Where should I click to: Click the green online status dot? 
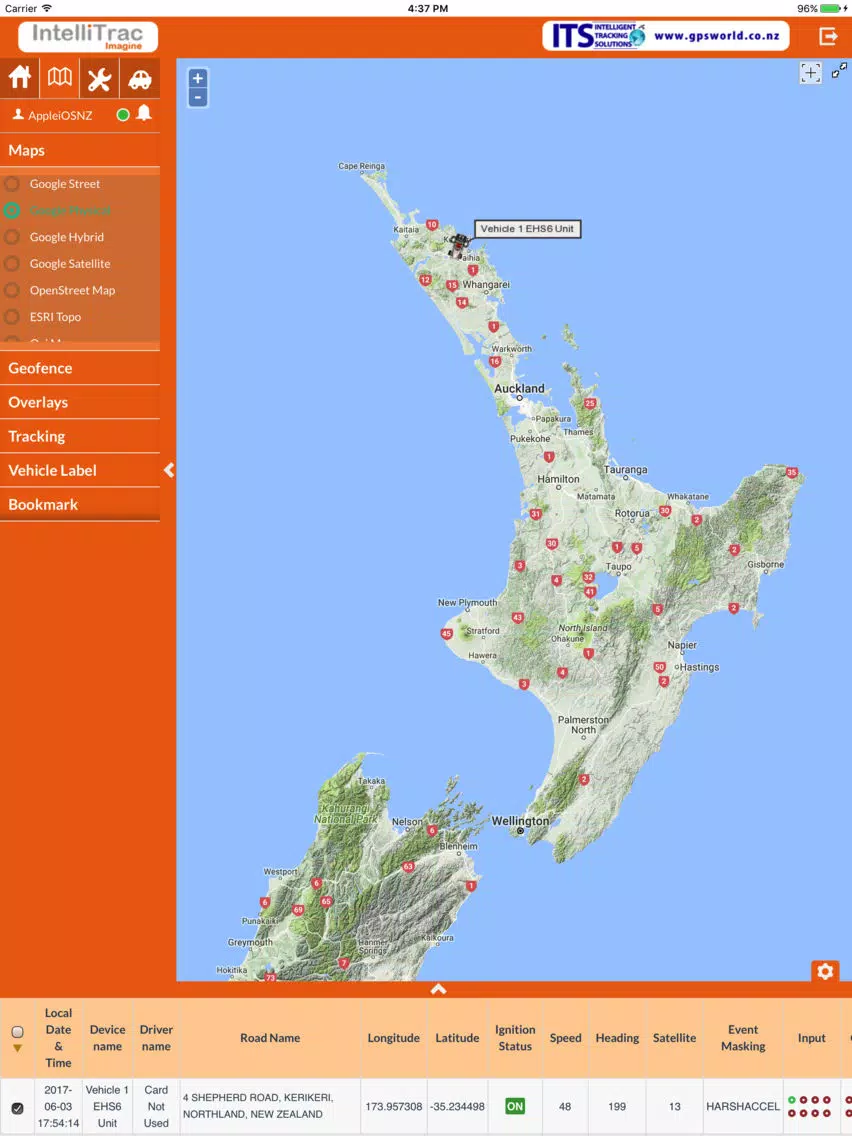tap(123, 114)
